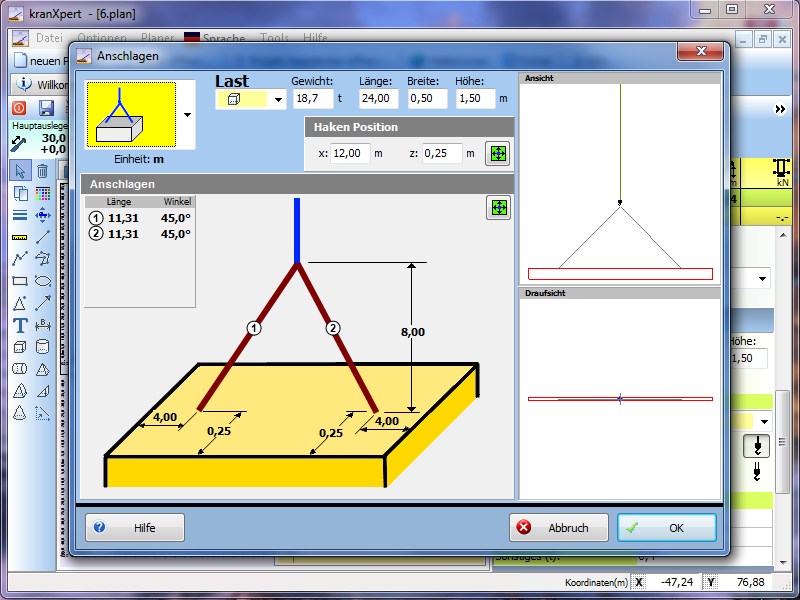Expand the toolbar overflow chevron
Image resolution: width=800 pixels, height=600 pixels.
pyautogui.click(x=781, y=109)
